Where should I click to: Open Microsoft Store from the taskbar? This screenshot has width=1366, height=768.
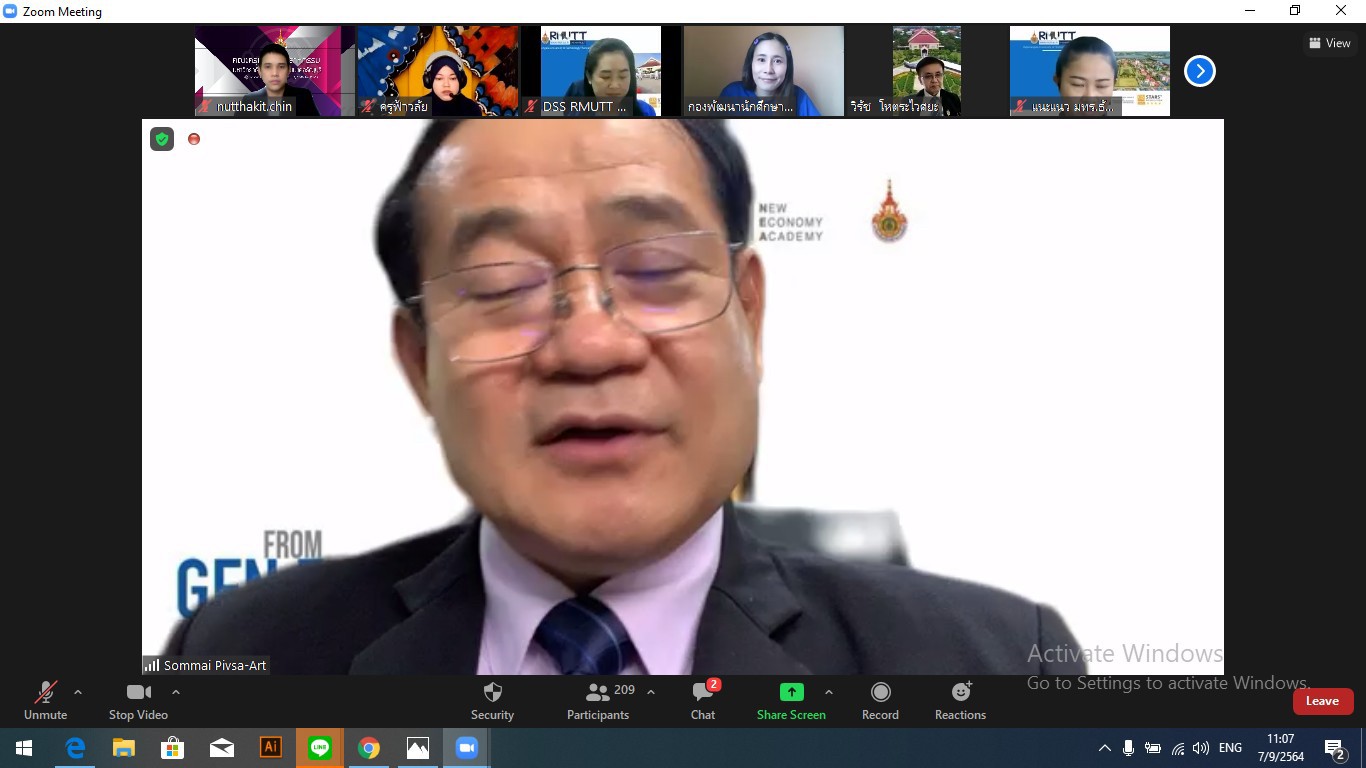point(172,748)
